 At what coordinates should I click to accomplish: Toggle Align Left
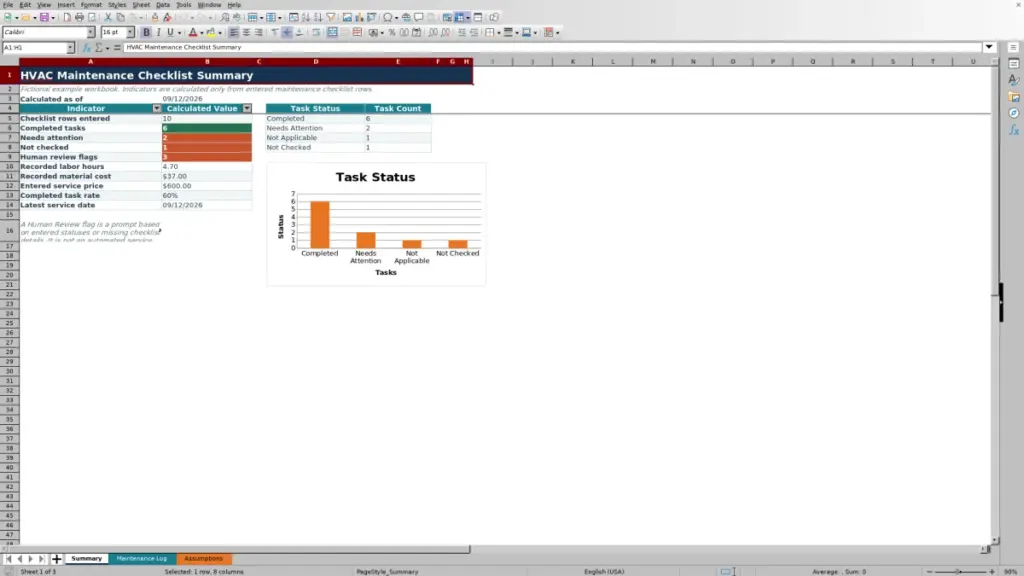click(x=234, y=33)
